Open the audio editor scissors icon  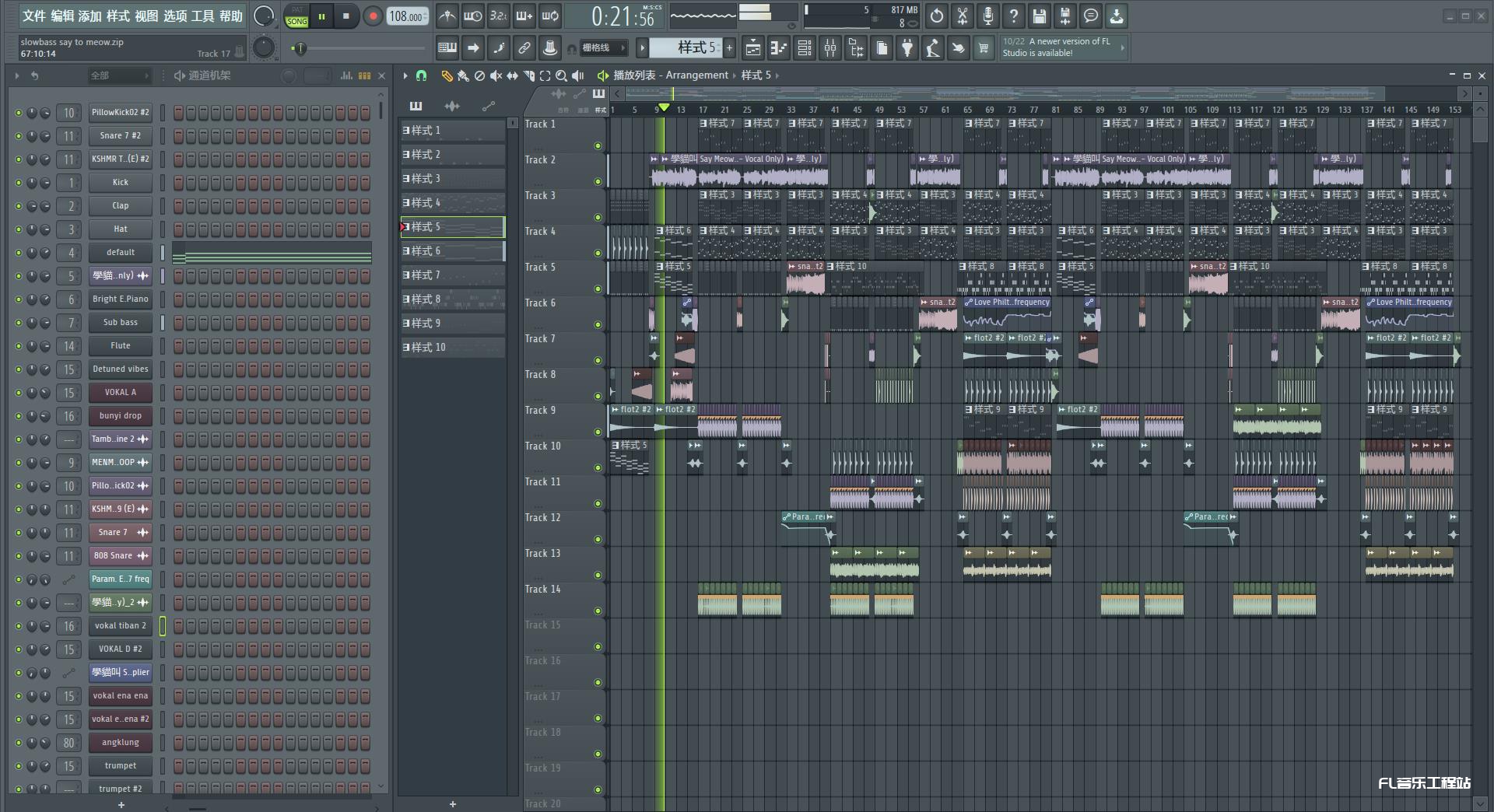(x=963, y=16)
